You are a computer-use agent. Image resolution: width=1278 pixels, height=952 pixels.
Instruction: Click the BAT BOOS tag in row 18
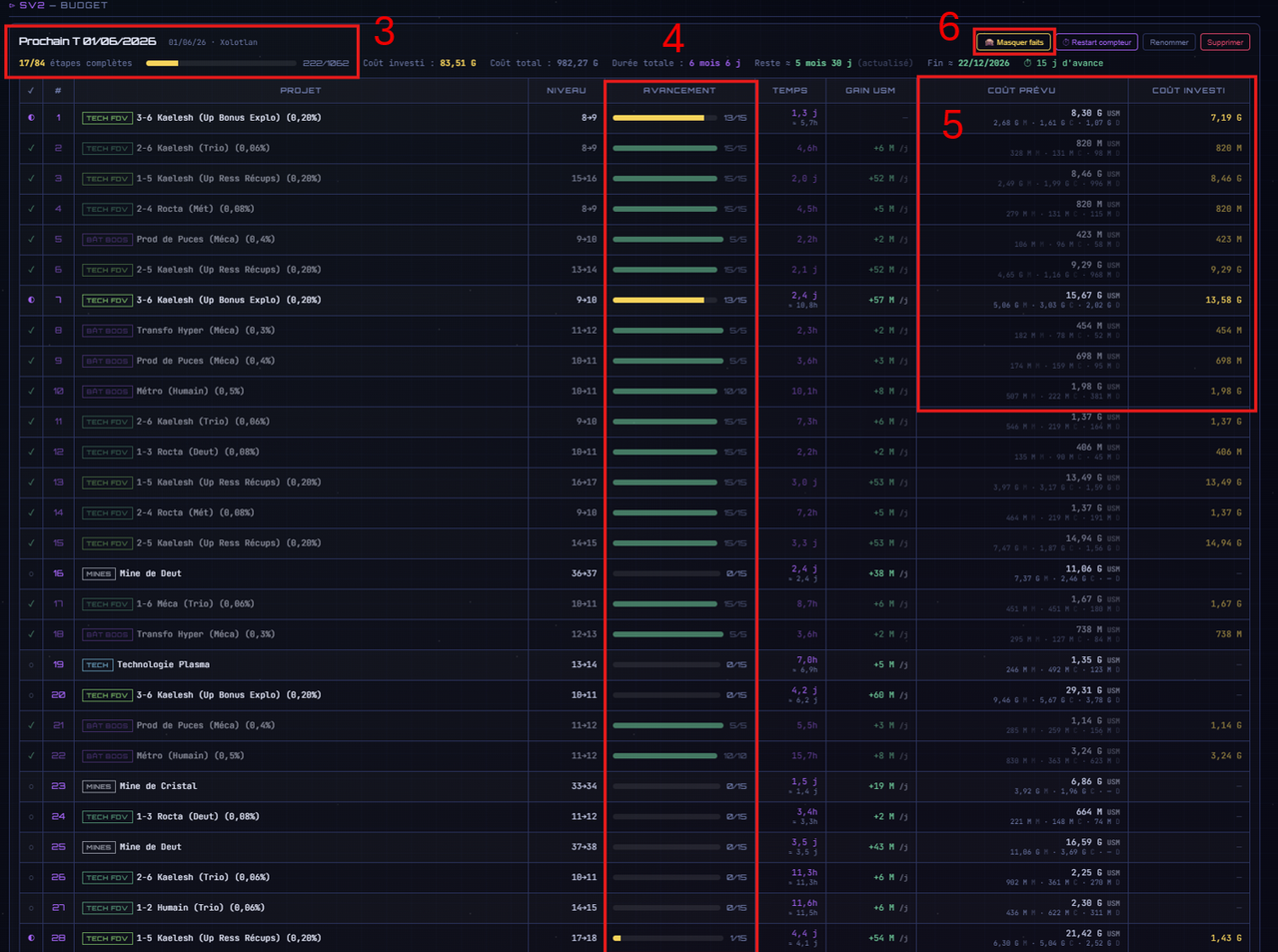pyautogui.click(x=107, y=634)
